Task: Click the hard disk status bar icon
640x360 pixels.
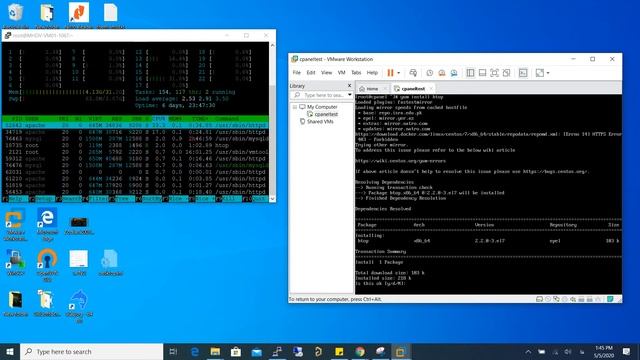Action: pos(539,299)
